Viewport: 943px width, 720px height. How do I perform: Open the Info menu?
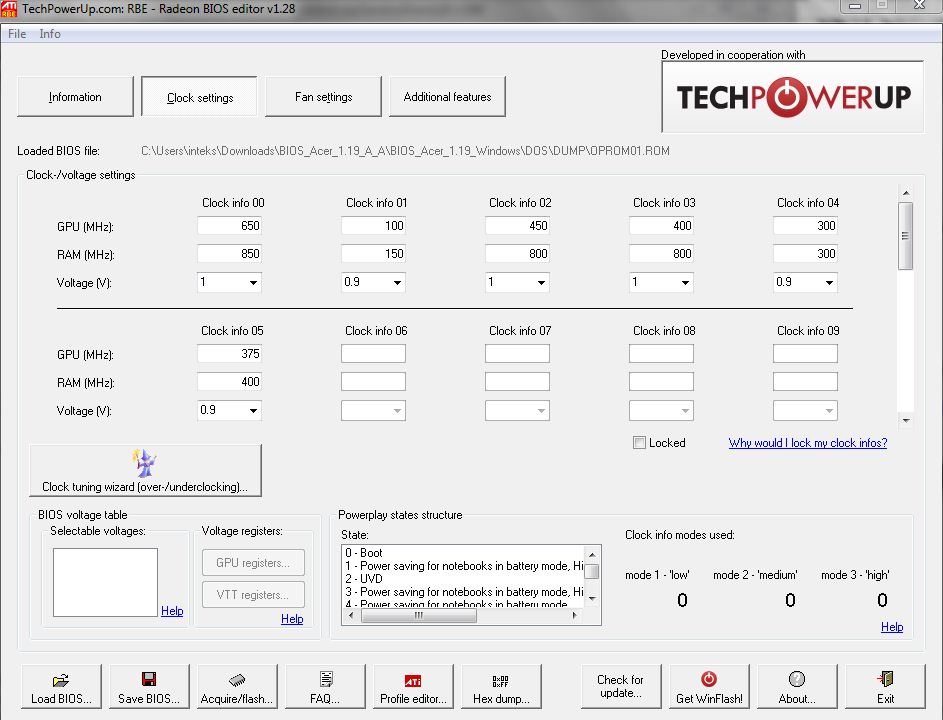tap(50, 34)
